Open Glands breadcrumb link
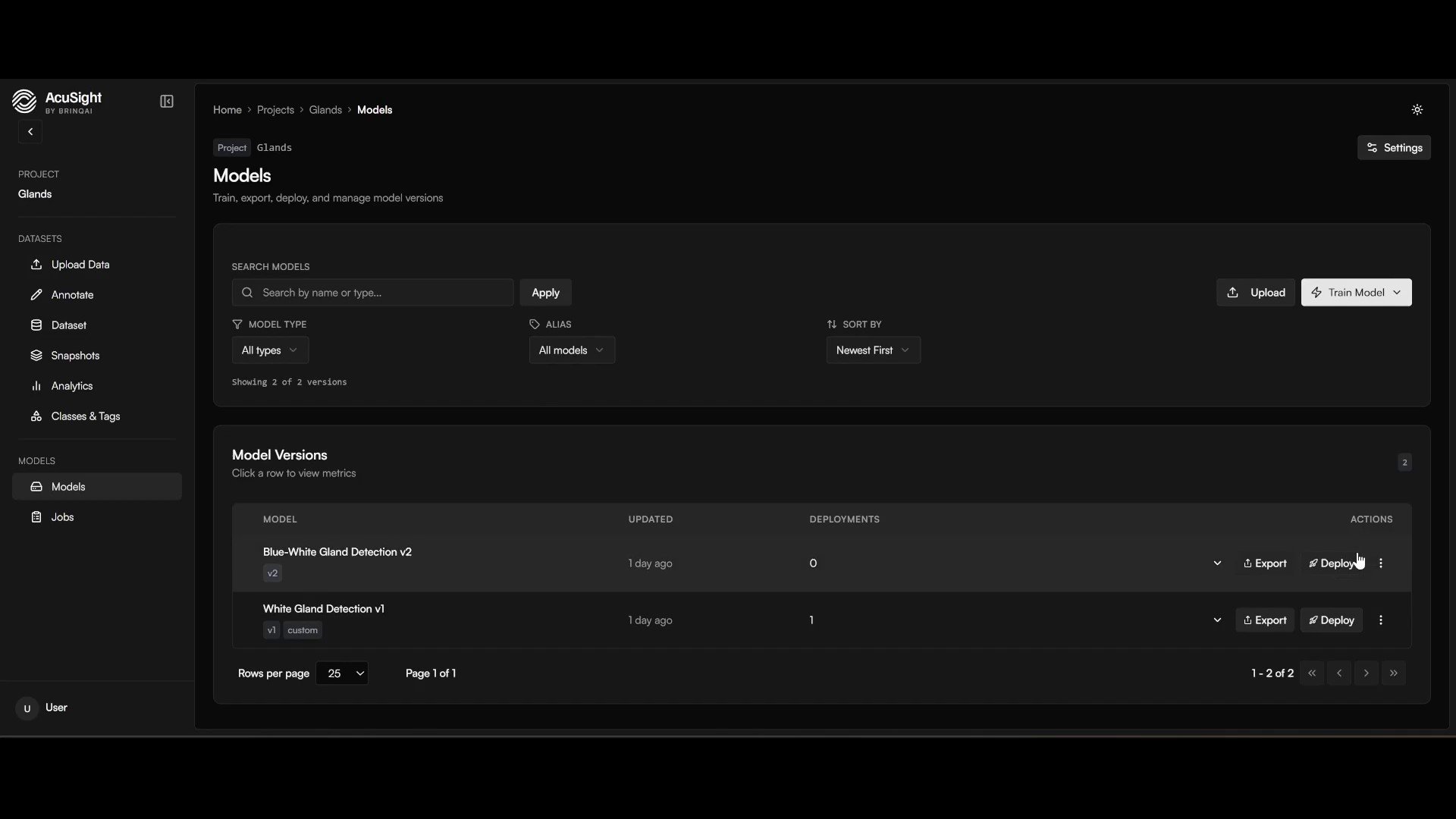The image size is (1456, 819). [x=325, y=110]
